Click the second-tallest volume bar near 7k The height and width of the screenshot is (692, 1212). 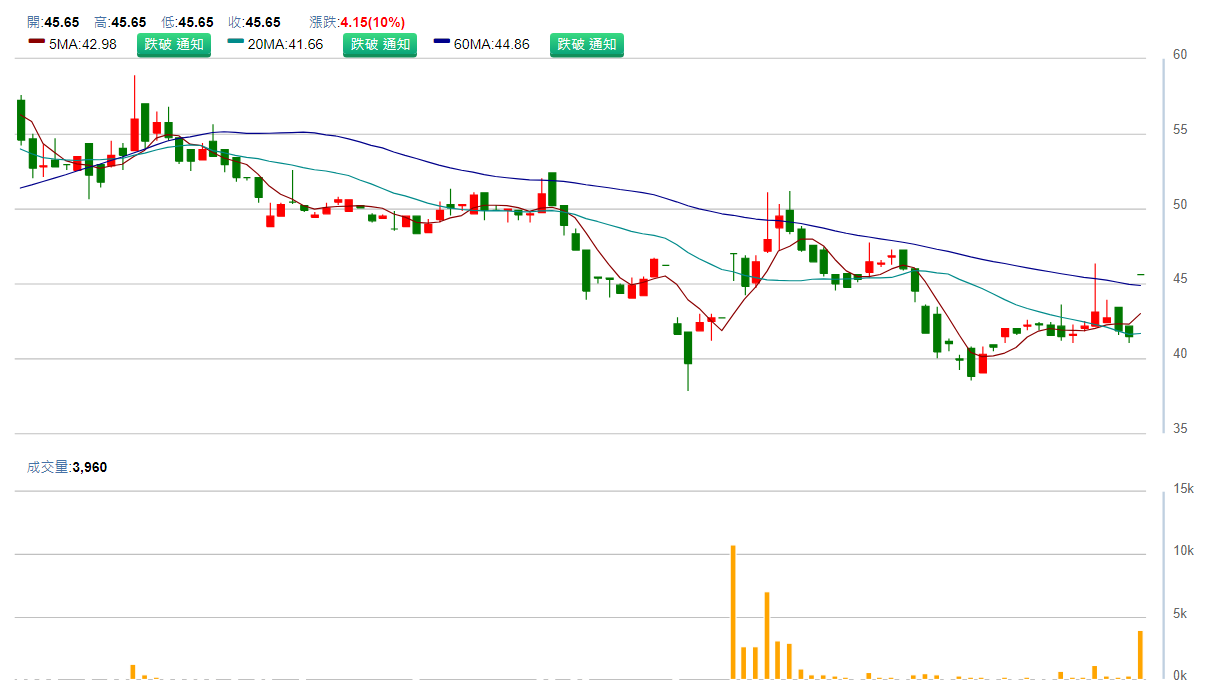767,635
